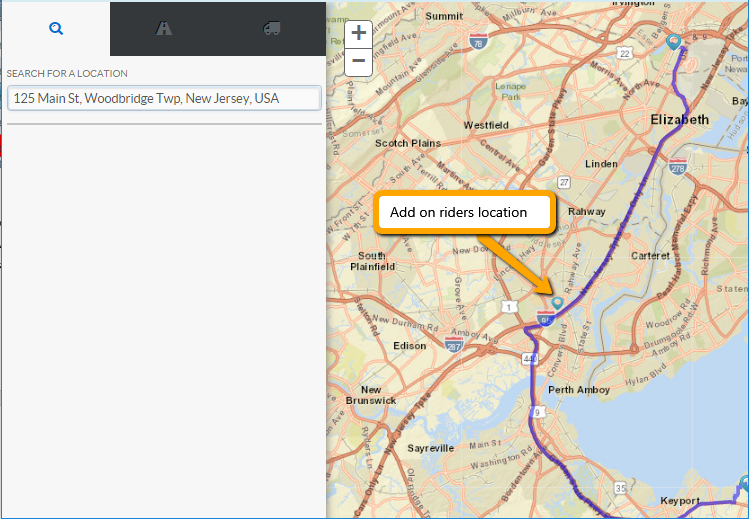Click the Westfield label on map
The image size is (749, 519).
(486, 125)
